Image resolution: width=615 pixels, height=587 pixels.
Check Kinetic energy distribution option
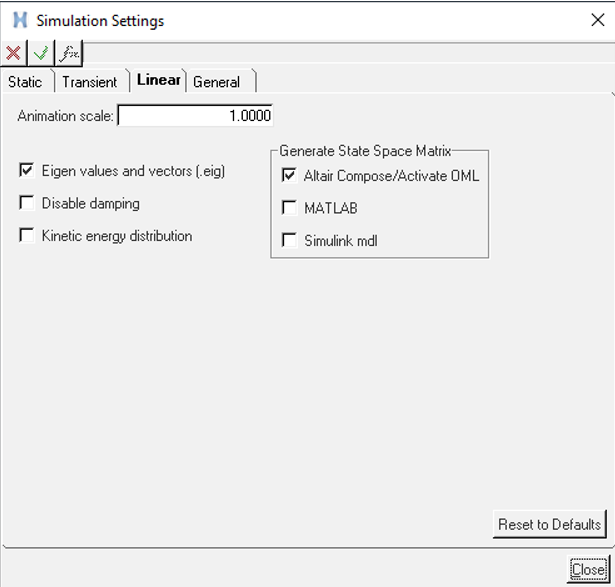[x=27, y=237]
